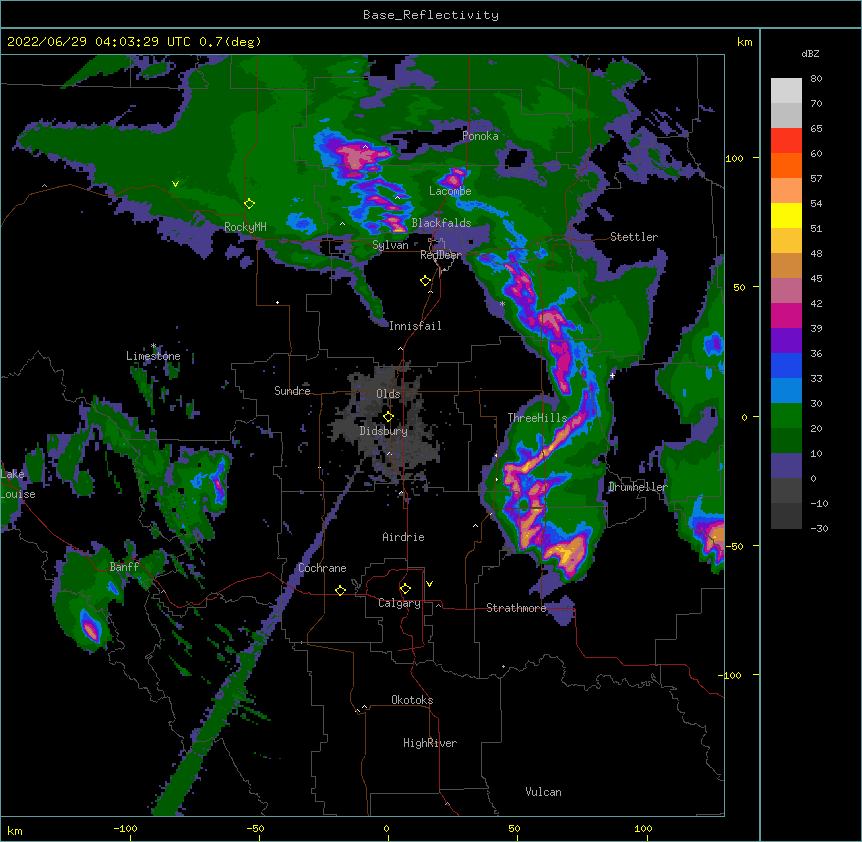
Task: Select the HighRiver label
Action: coord(430,743)
